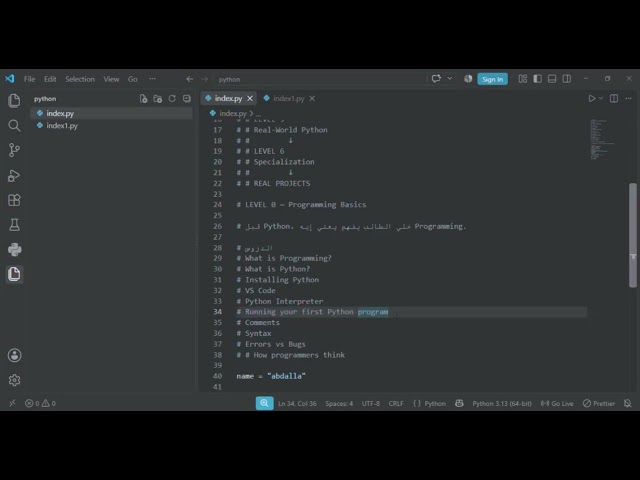
Task: Open the Extensions view
Action: point(14,200)
